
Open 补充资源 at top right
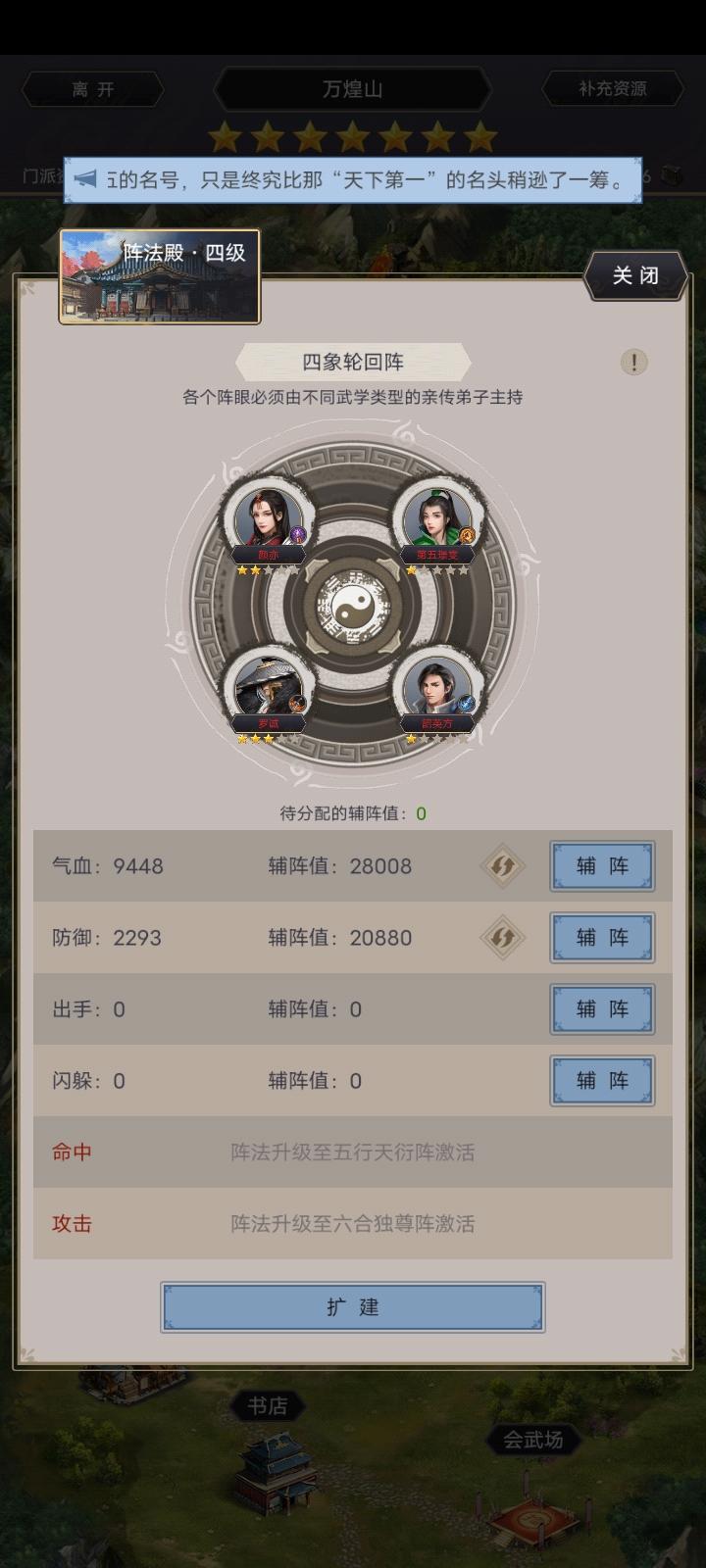[x=613, y=89]
